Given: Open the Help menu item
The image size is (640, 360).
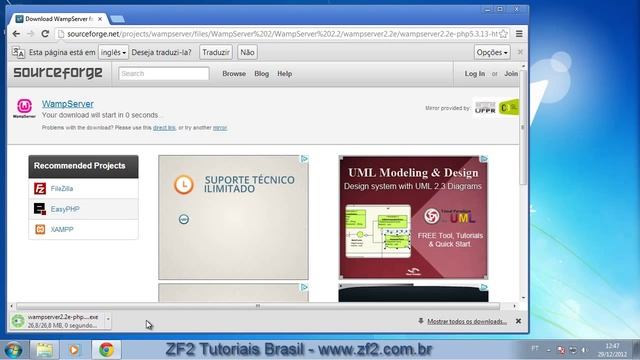Looking at the screenshot, I should click(x=284, y=74).
